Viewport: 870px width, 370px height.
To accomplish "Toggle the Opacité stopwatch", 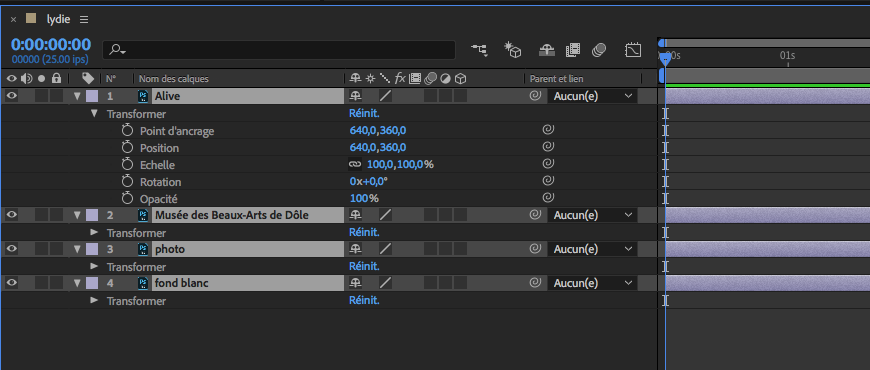I will 128,199.
